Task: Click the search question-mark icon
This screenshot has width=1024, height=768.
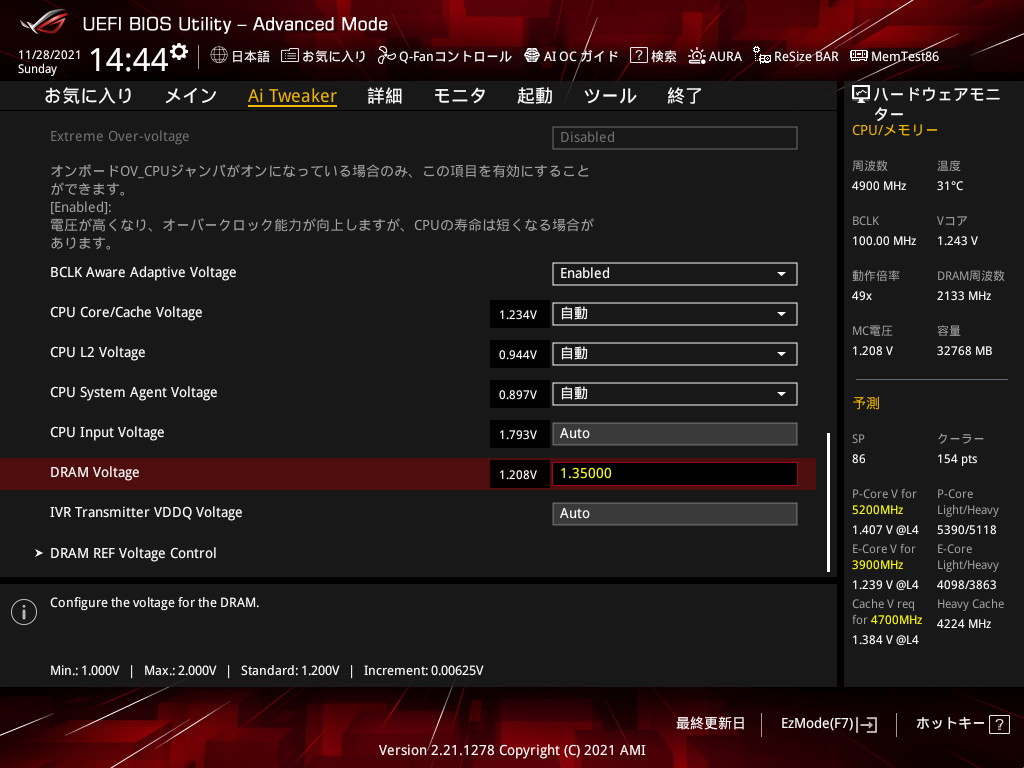Action: pyautogui.click(x=638, y=56)
